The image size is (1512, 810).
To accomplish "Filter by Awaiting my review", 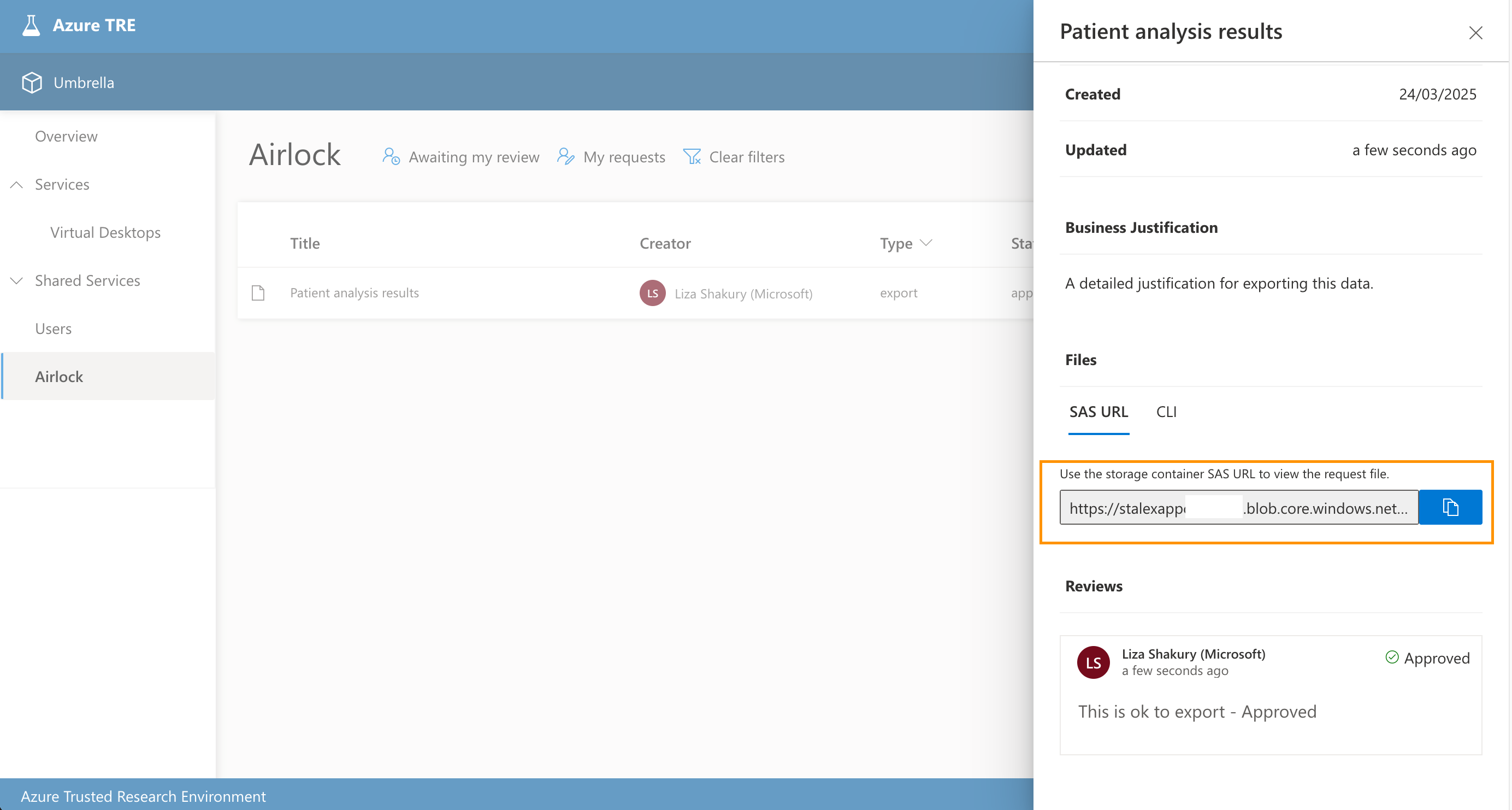I will [461, 157].
